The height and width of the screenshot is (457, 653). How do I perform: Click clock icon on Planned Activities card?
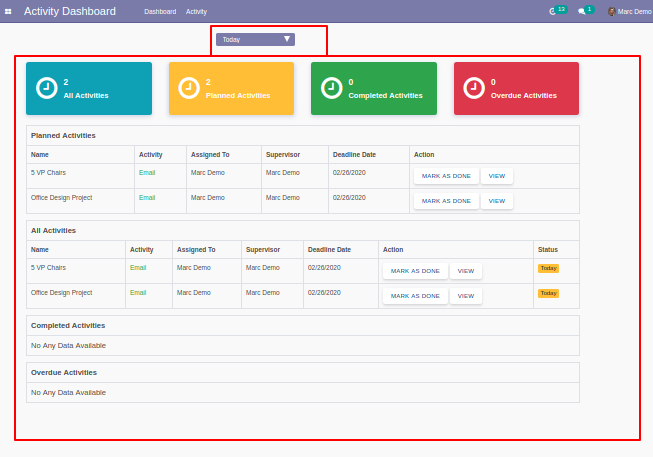(x=189, y=88)
